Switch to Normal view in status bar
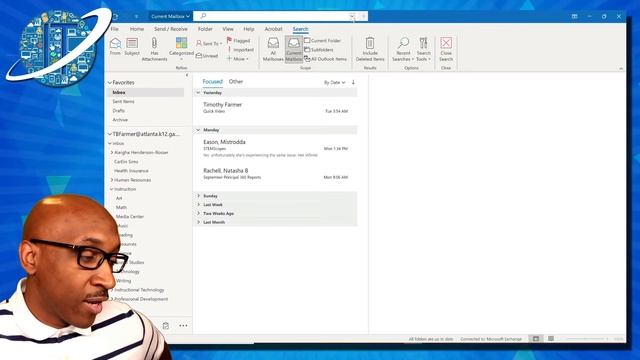640x360 pixels. [536, 339]
